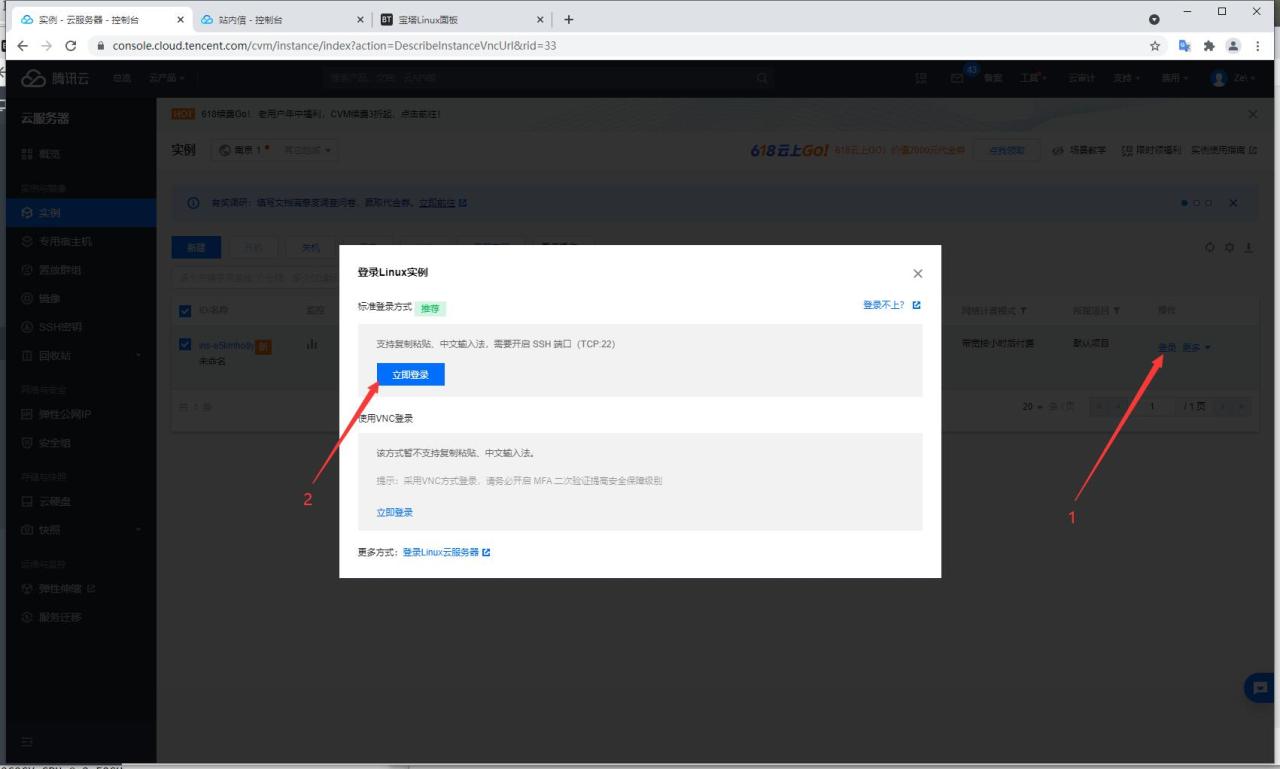Open the 费用 menu in the top navigation
This screenshot has width=1280, height=769.
(x=1173, y=78)
